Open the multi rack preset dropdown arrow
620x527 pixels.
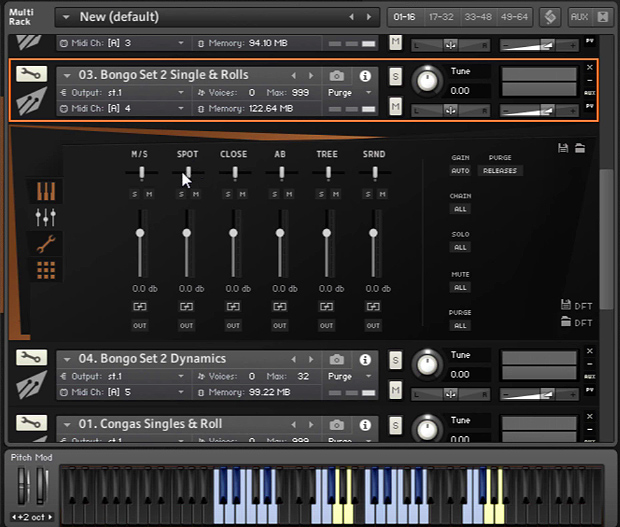[66, 17]
